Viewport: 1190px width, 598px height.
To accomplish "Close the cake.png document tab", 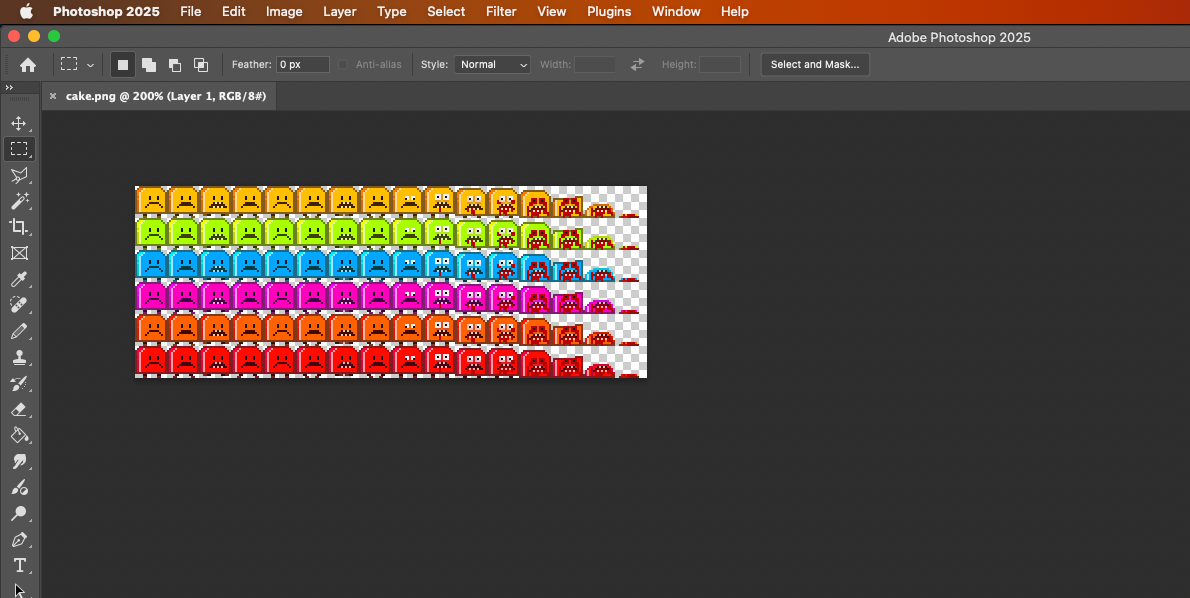I will point(52,96).
